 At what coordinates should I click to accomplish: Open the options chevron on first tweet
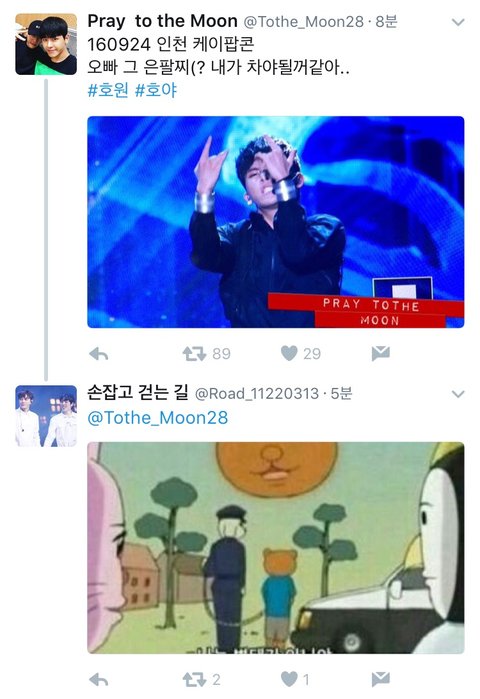click(x=458, y=22)
